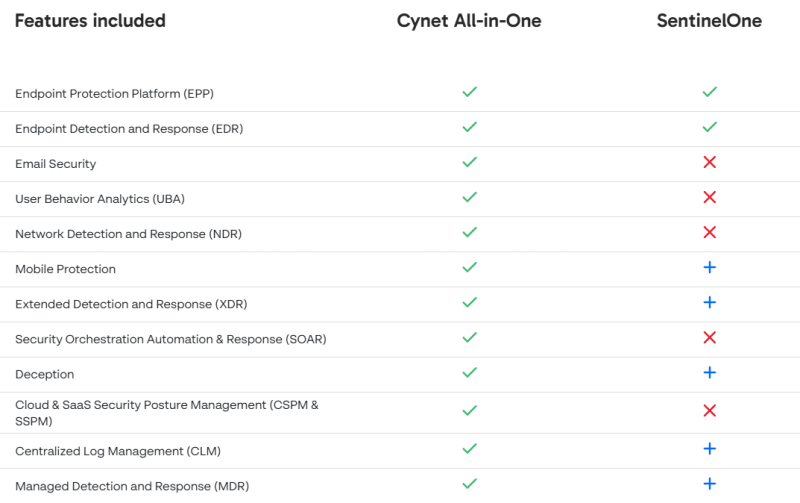Click Cynet's checkmark for Network Detection and Response
Viewport: 800px width, 503px height.
[469, 232]
